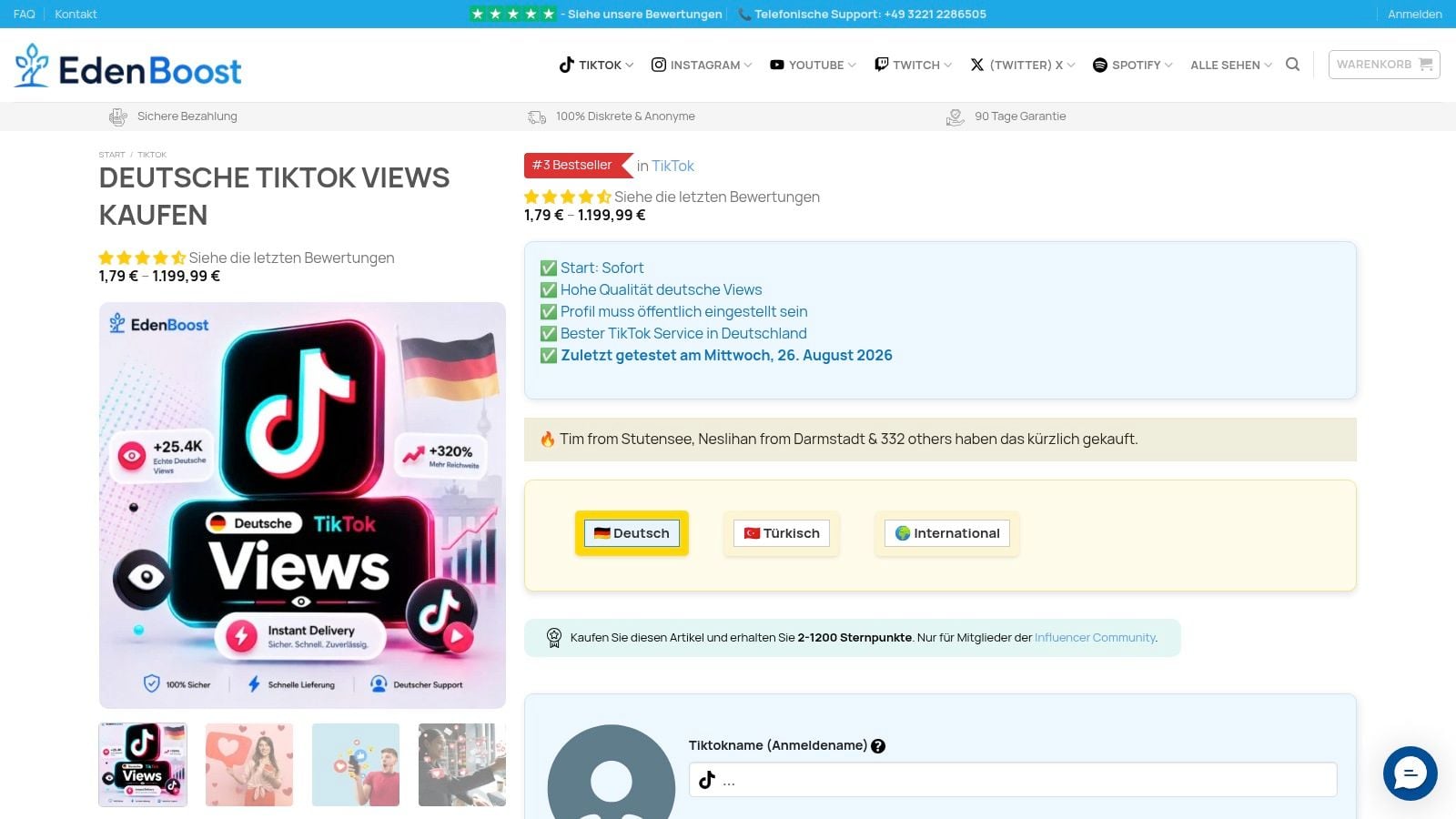Click the YouTube logo icon in navigation
Viewport: 1456px width, 819px height.
(777, 65)
